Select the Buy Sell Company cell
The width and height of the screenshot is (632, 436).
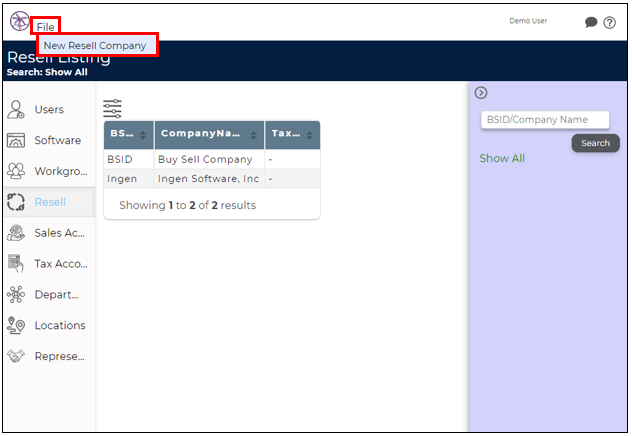(x=209, y=159)
